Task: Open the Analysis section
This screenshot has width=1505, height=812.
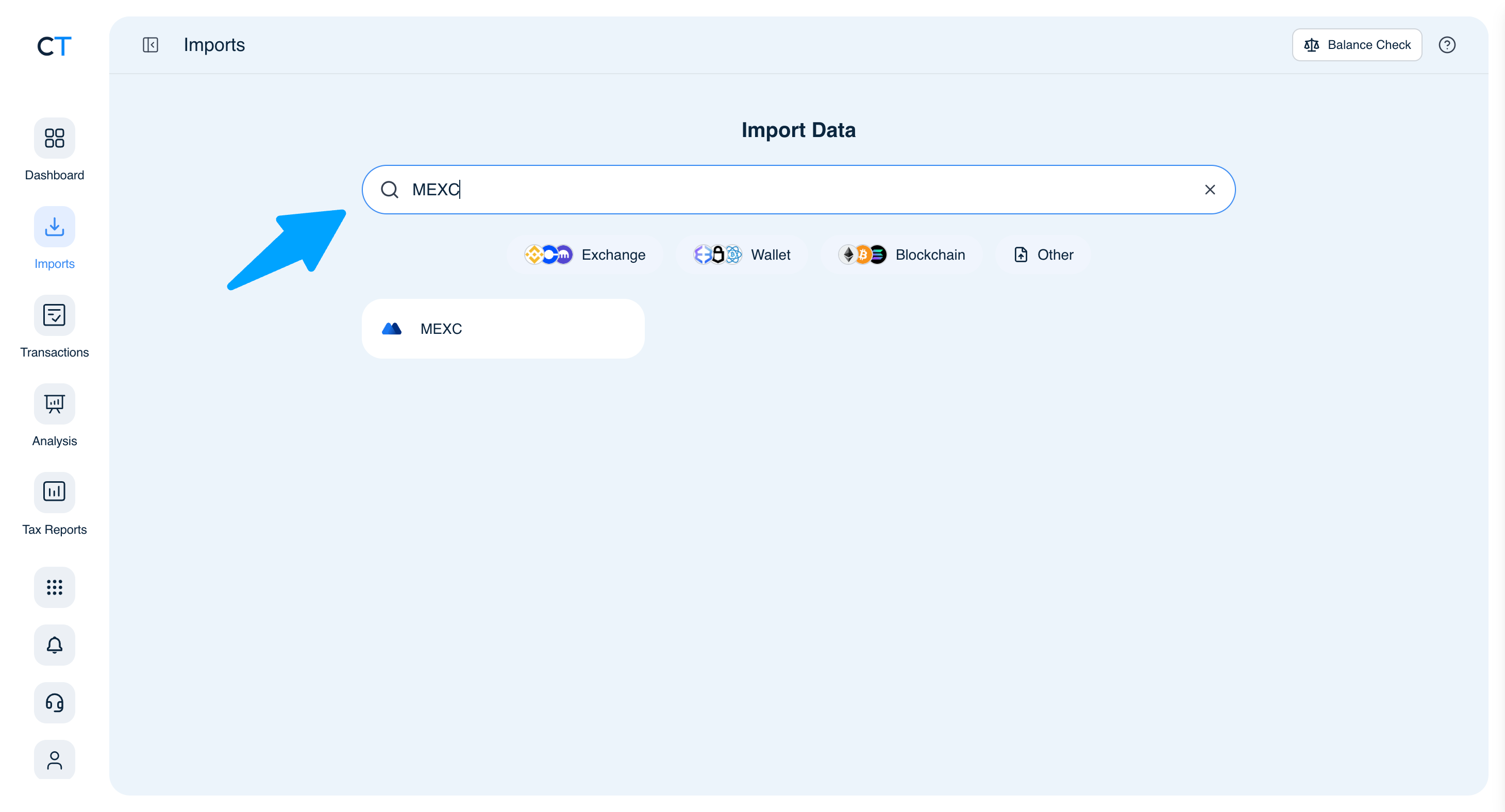Action: pos(54,416)
